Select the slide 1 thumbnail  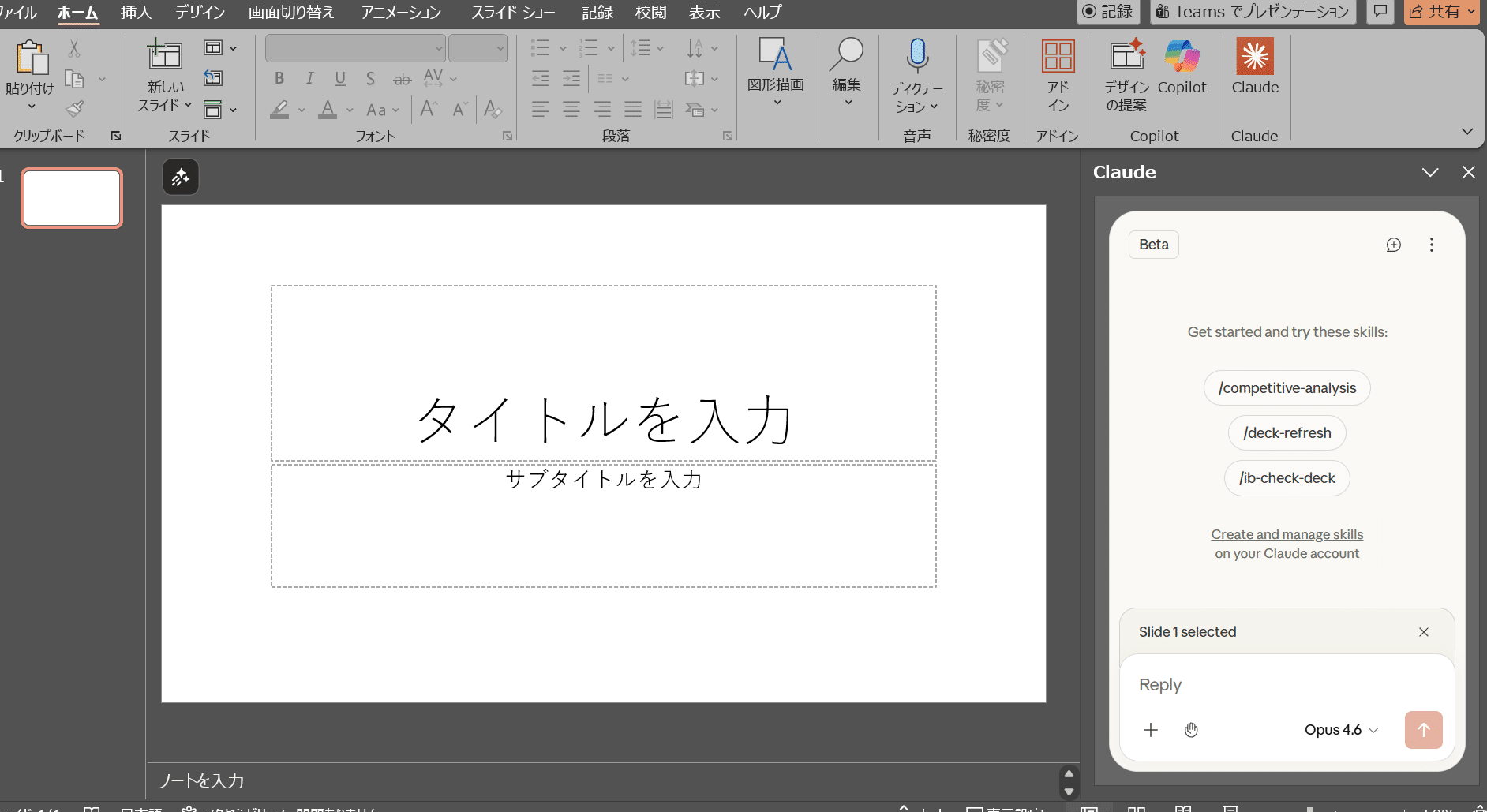point(72,198)
